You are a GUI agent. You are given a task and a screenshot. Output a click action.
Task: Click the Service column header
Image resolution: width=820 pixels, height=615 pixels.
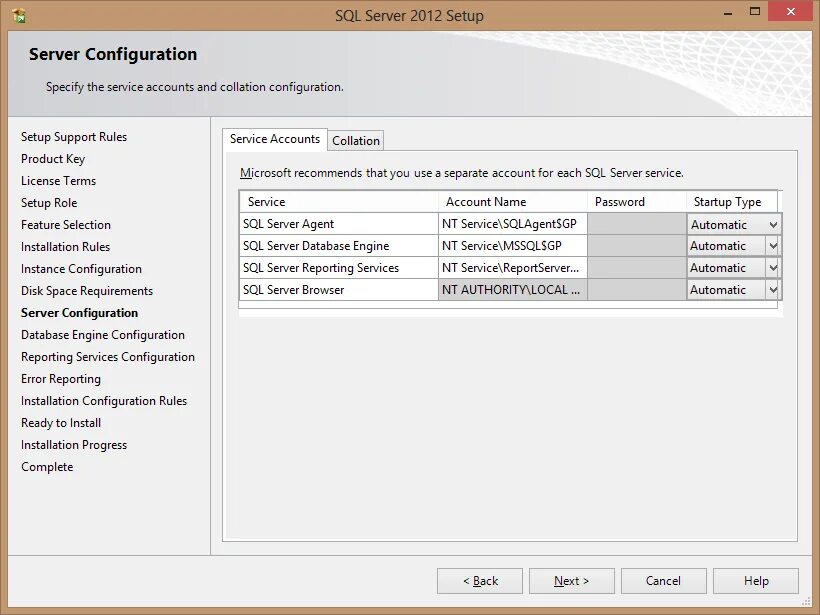pos(339,202)
